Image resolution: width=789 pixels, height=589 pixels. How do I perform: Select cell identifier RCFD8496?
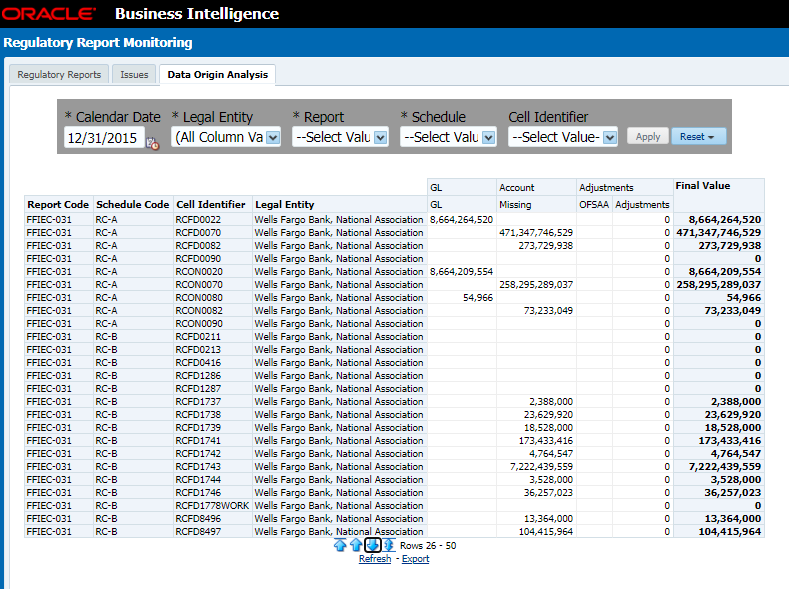[x=198, y=519]
